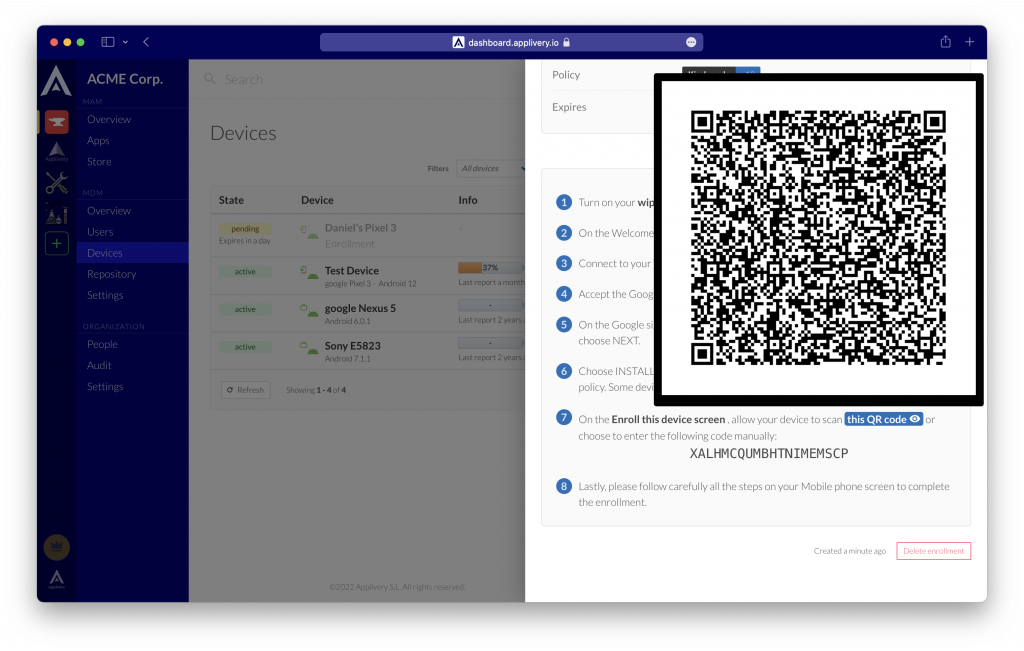Click the Info column header
Viewport: 1024px width, 651px height.
pyautogui.click(x=468, y=200)
